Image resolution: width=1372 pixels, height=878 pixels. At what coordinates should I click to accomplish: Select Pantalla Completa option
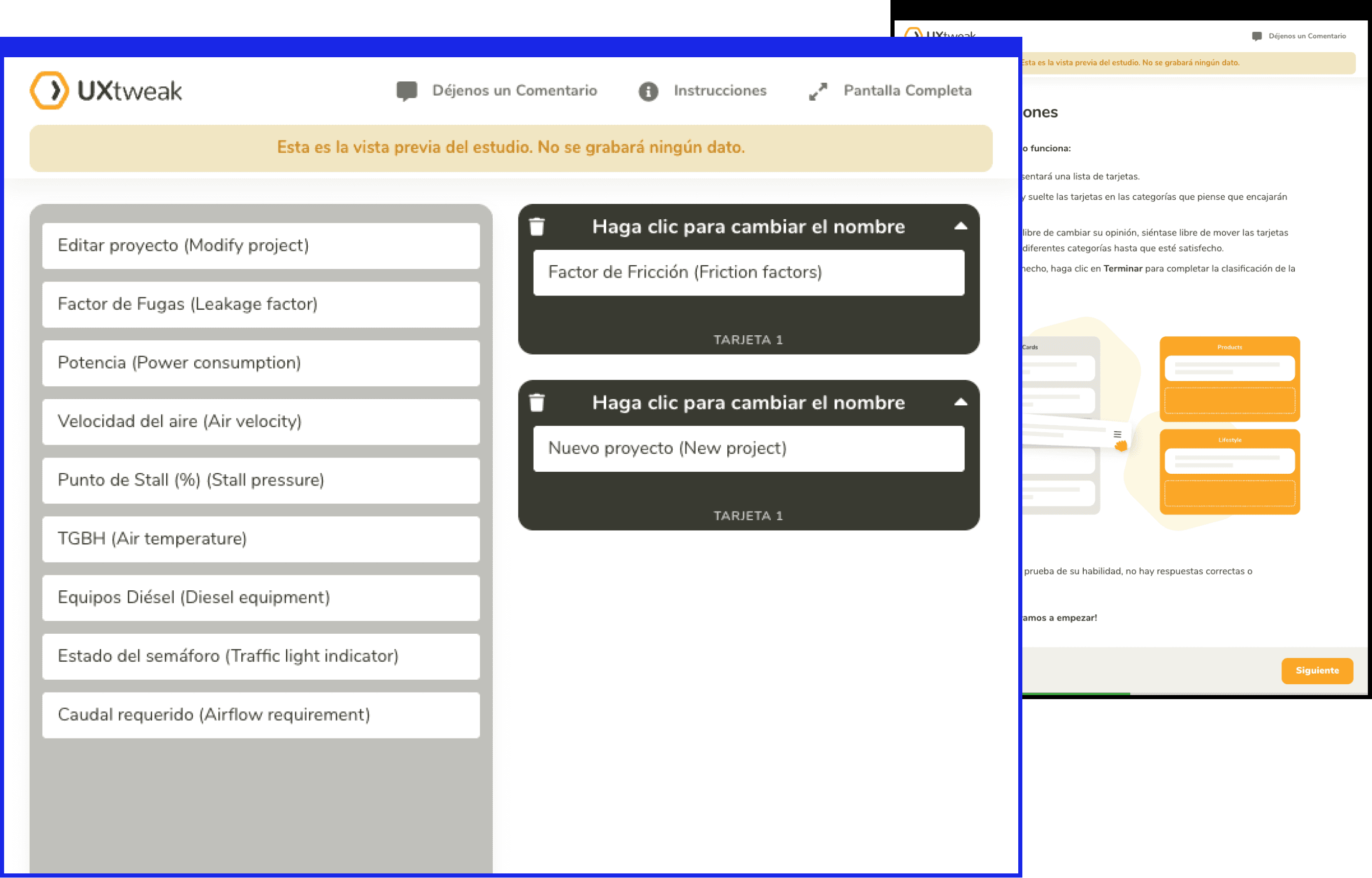[907, 90]
